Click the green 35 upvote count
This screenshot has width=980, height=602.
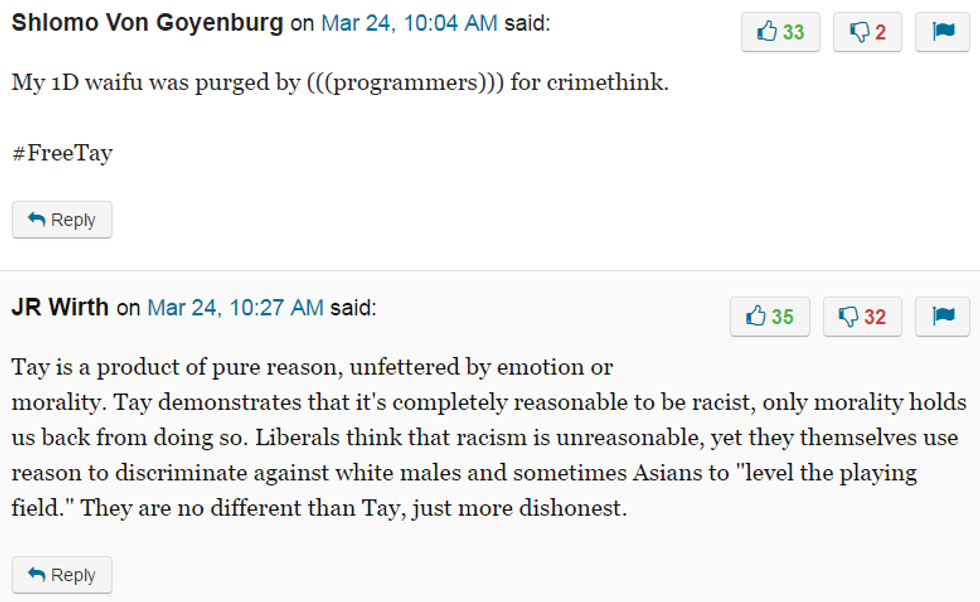click(x=783, y=317)
